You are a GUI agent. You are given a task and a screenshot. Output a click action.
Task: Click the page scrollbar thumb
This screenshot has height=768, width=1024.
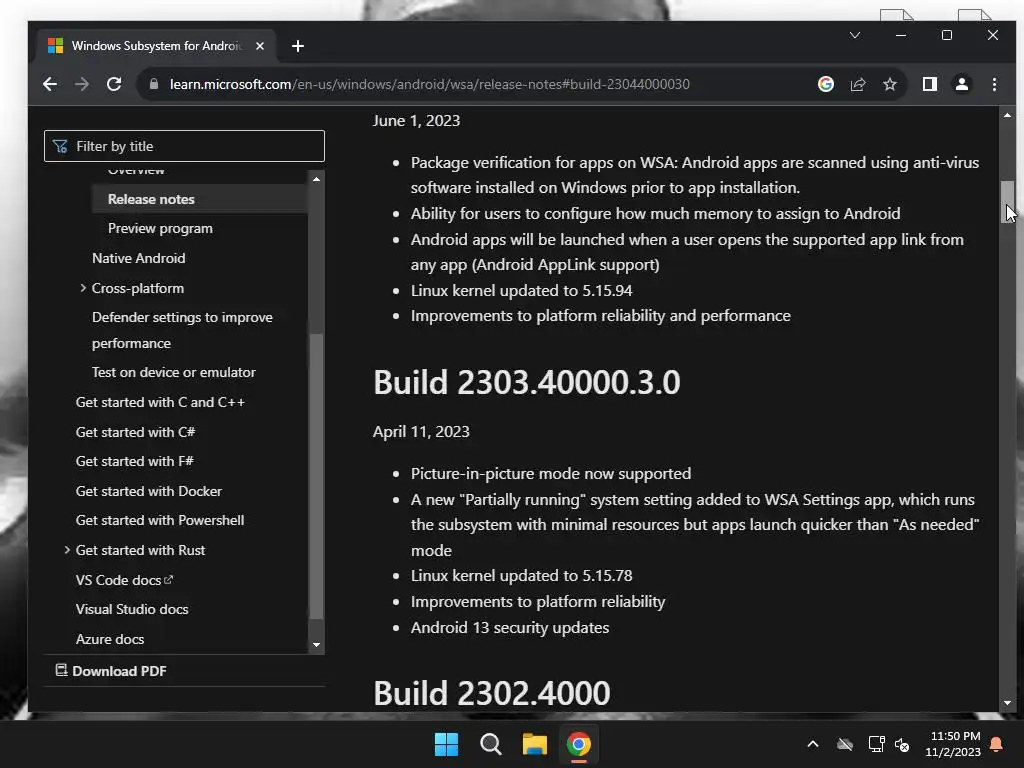click(1007, 202)
